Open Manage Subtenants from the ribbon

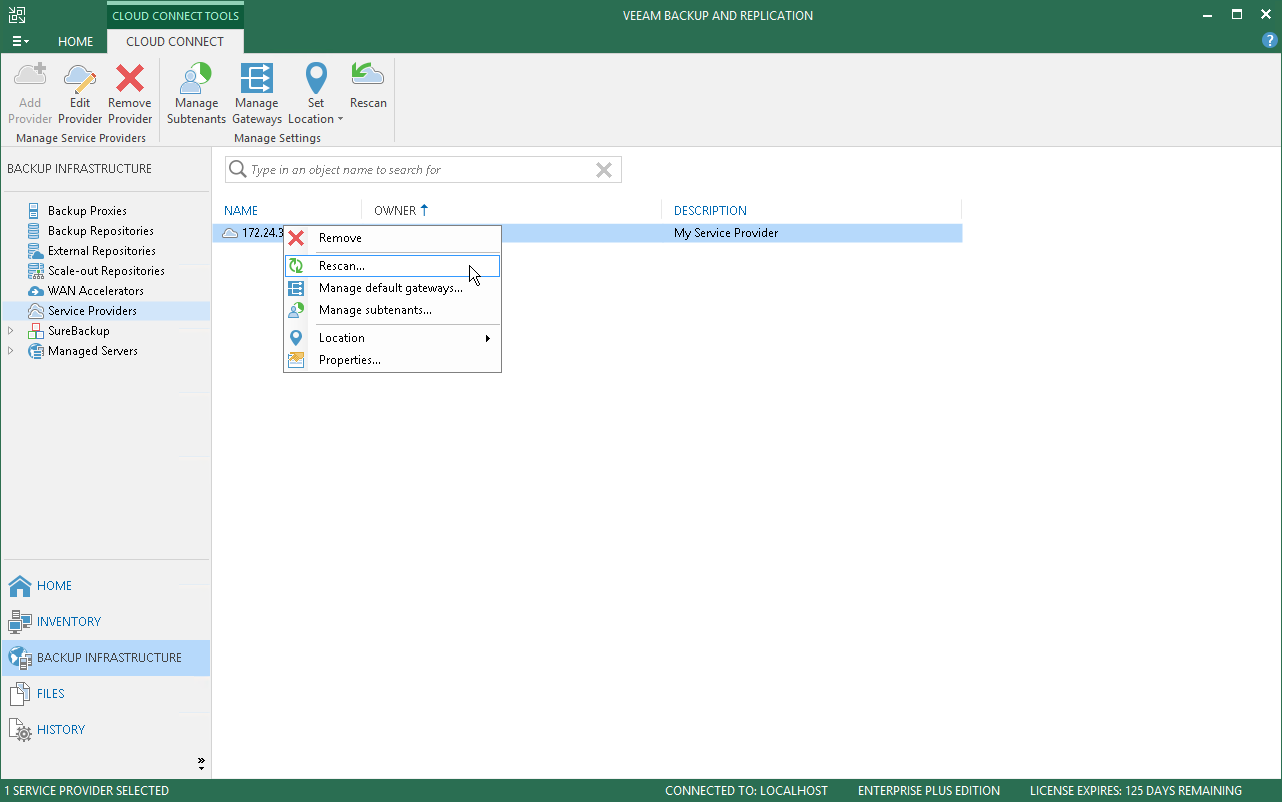pyautogui.click(x=196, y=93)
